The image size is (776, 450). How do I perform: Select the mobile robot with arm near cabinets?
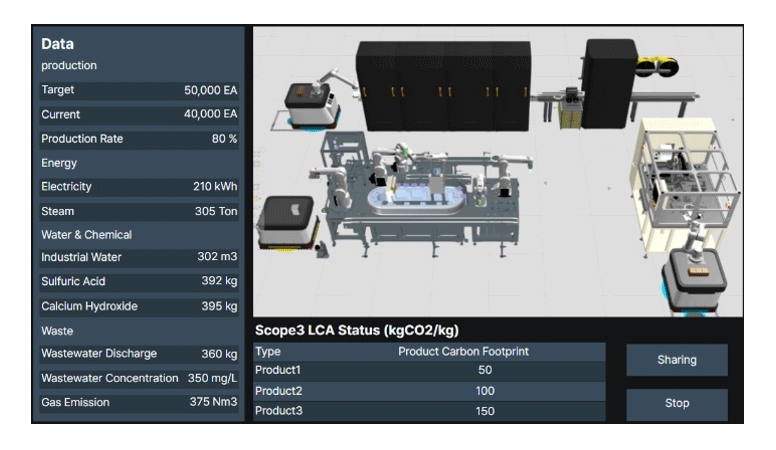(x=314, y=101)
